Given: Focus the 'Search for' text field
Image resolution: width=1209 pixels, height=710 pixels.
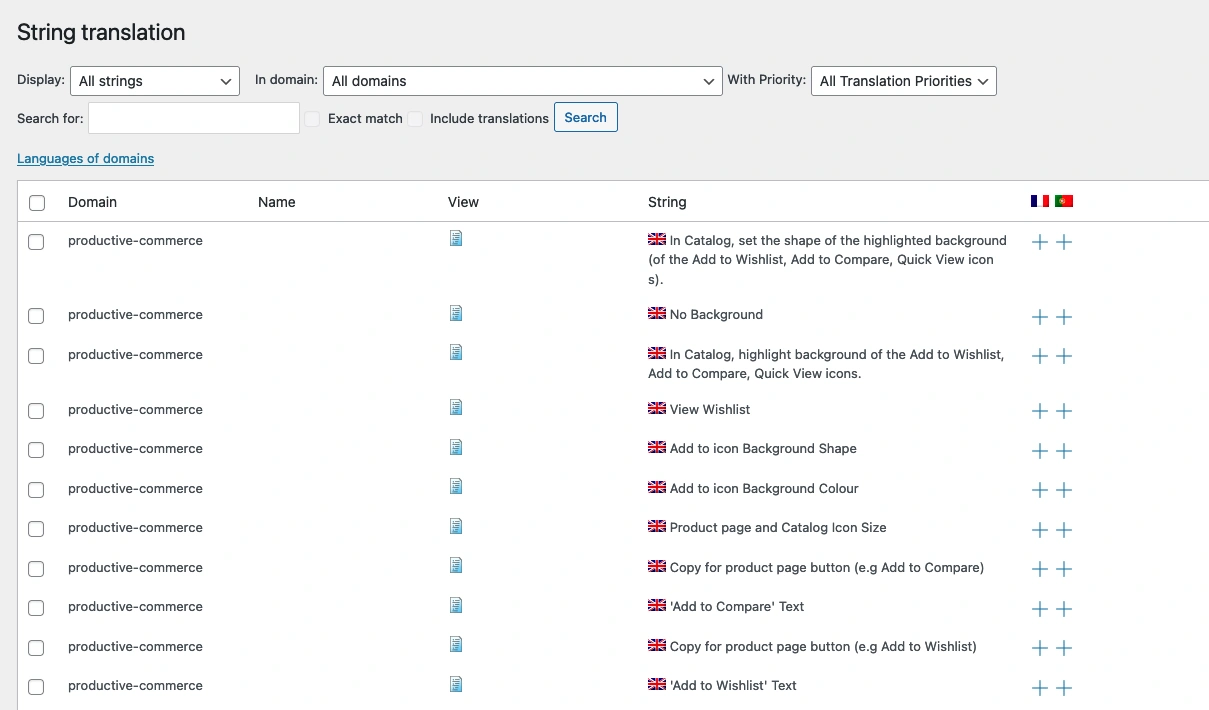Looking at the screenshot, I should coord(194,118).
